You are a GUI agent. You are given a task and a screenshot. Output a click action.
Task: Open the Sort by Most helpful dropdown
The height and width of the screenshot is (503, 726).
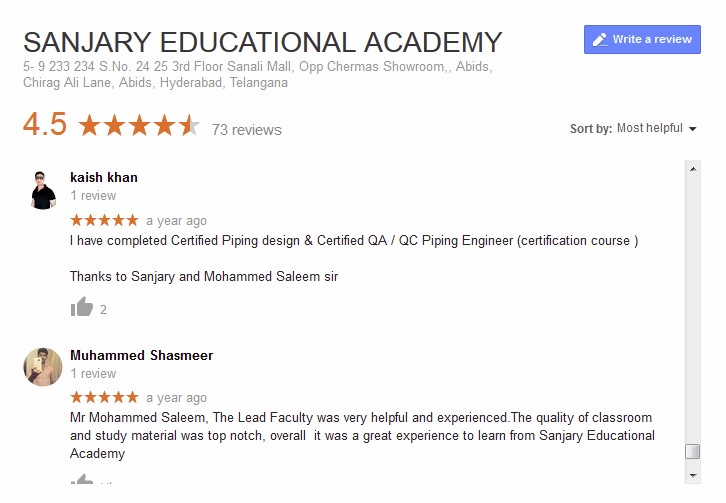[649, 128]
